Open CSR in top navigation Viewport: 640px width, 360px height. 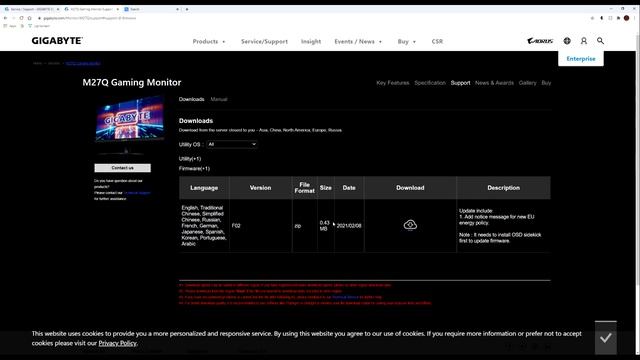tap(437, 42)
